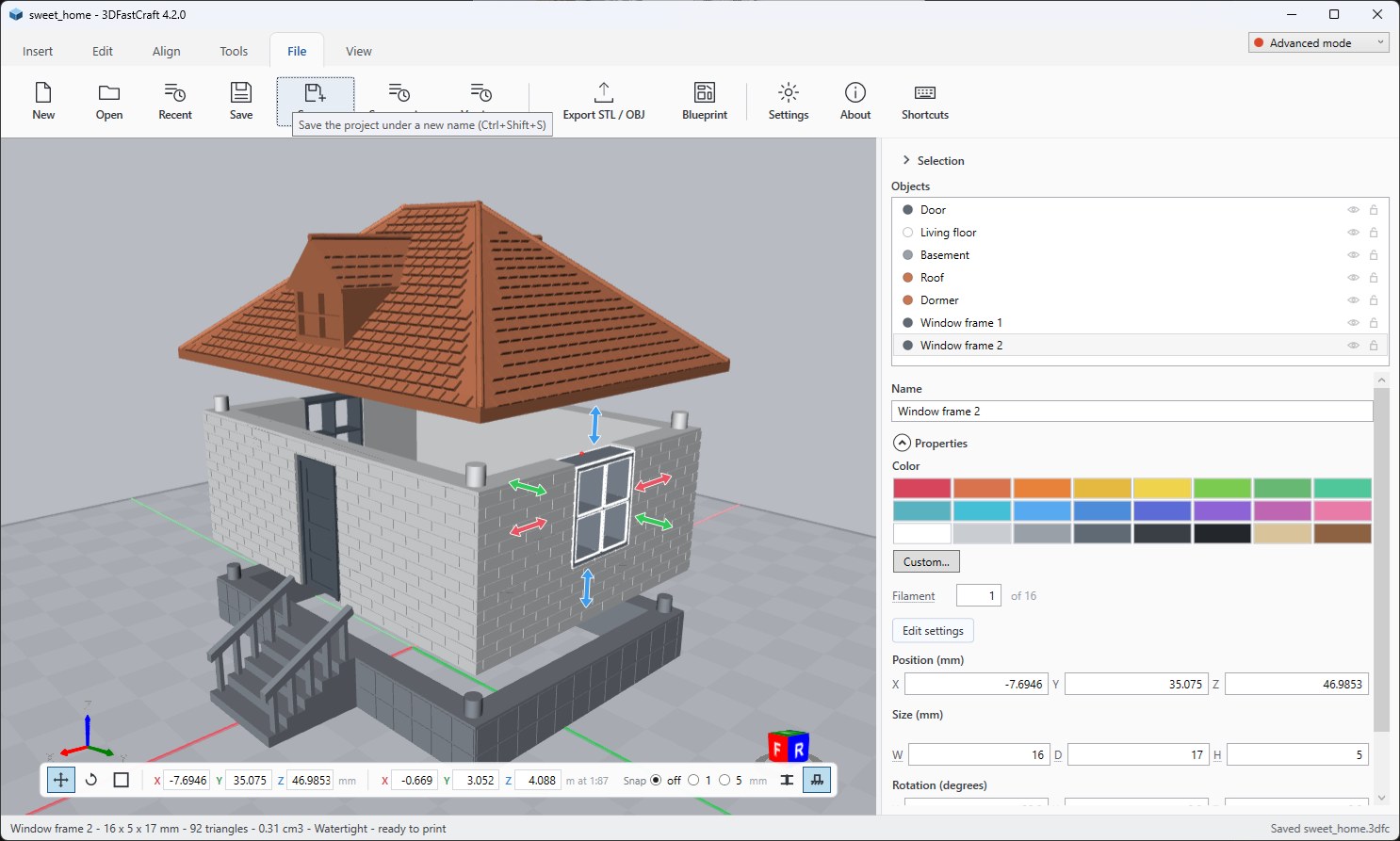Click the Edit settings button

coord(933,630)
